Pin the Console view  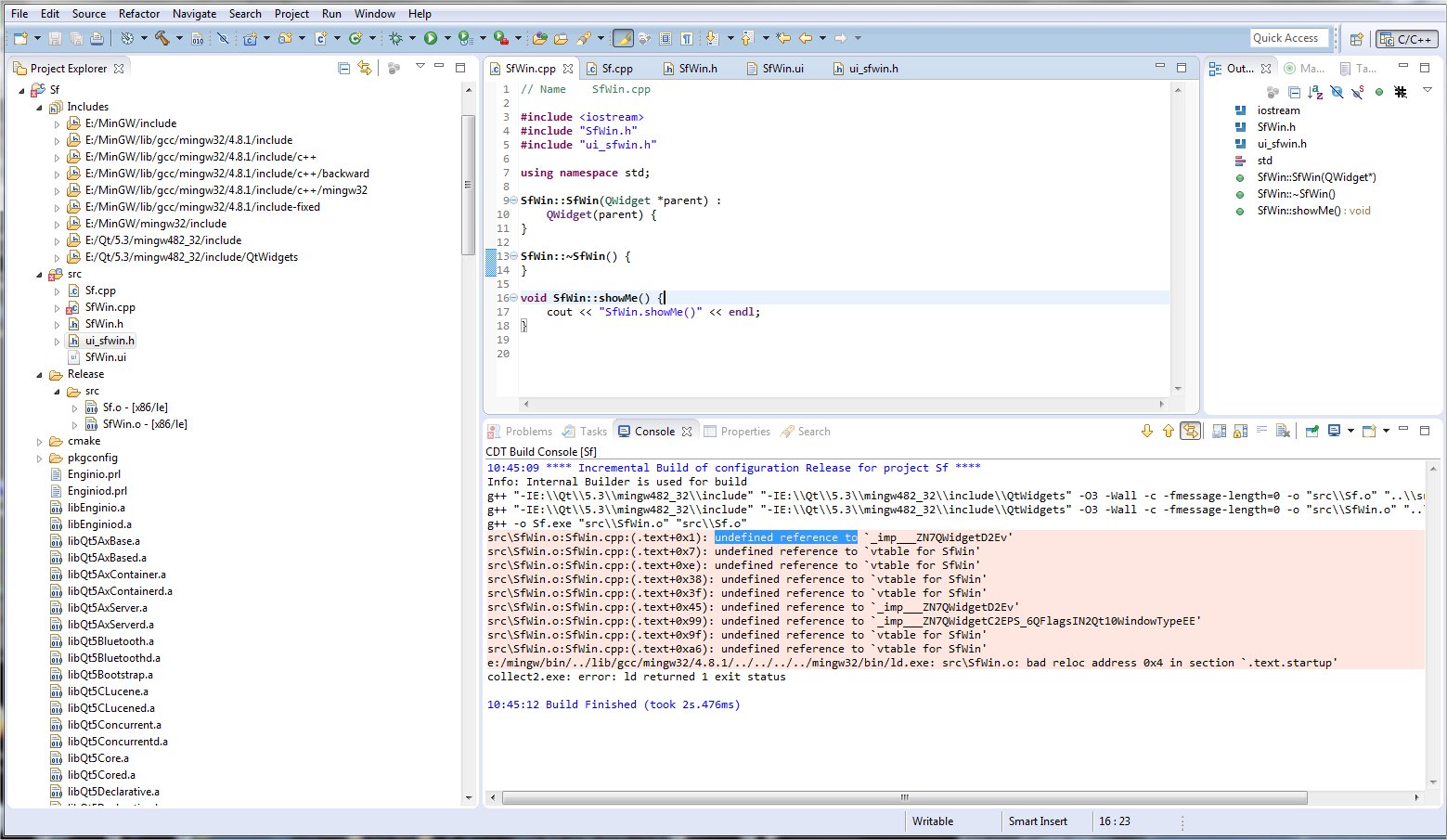1311,431
